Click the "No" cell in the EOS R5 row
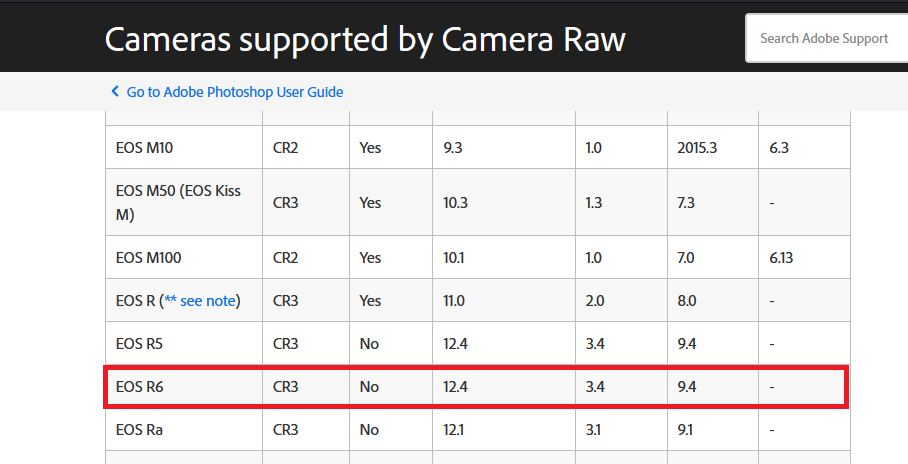 pyautogui.click(x=369, y=344)
